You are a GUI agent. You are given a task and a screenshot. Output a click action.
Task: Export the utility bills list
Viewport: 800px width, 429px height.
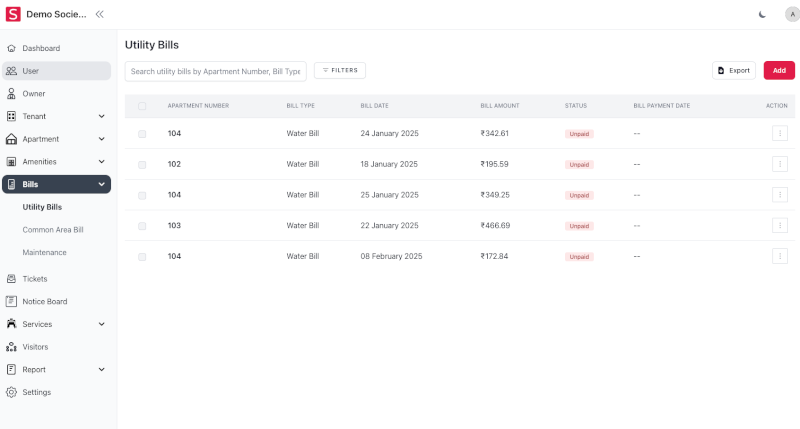[x=733, y=70]
